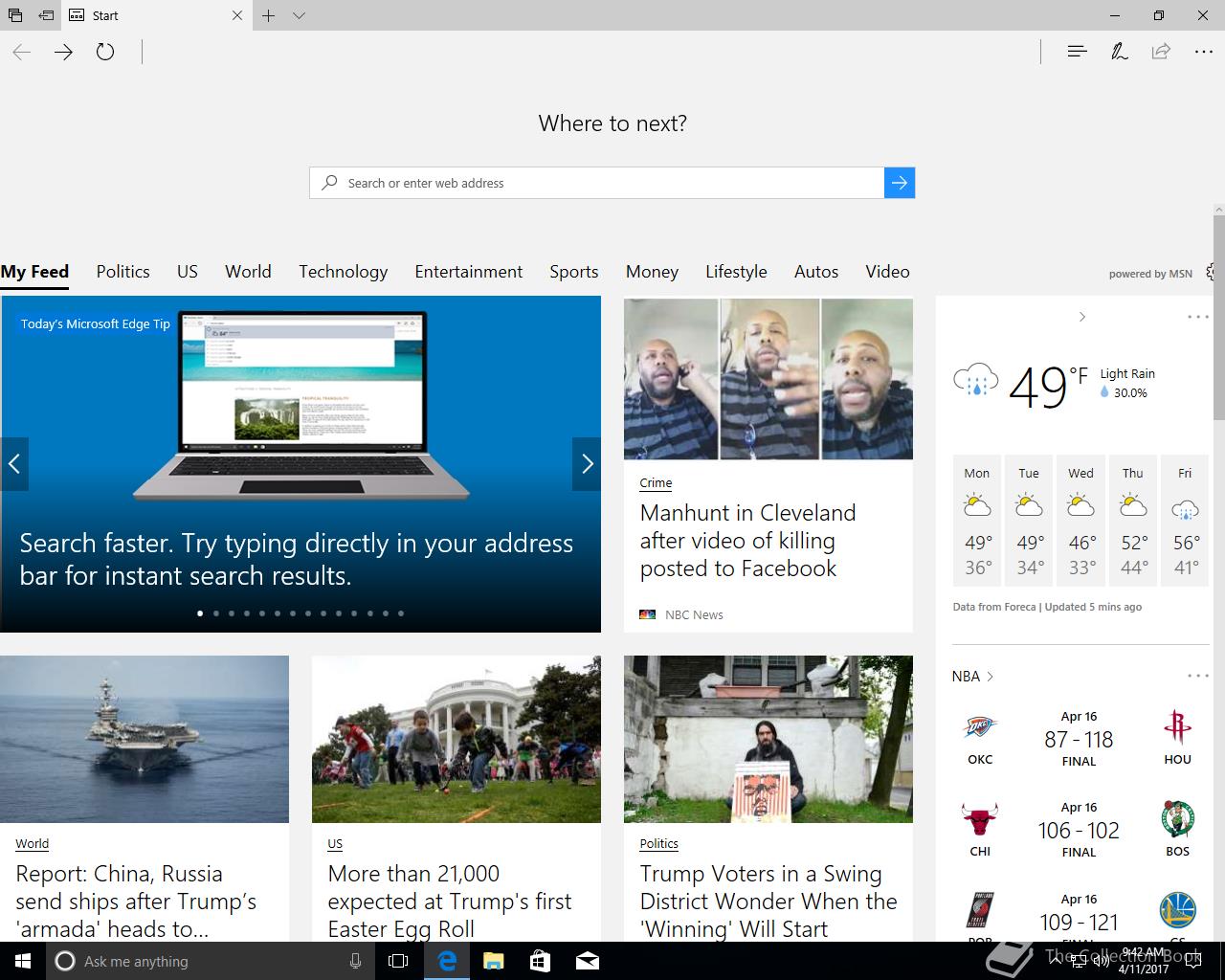The height and width of the screenshot is (980, 1225).
Task: Select the My Feed tab
Action: pyautogui.click(x=34, y=272)
